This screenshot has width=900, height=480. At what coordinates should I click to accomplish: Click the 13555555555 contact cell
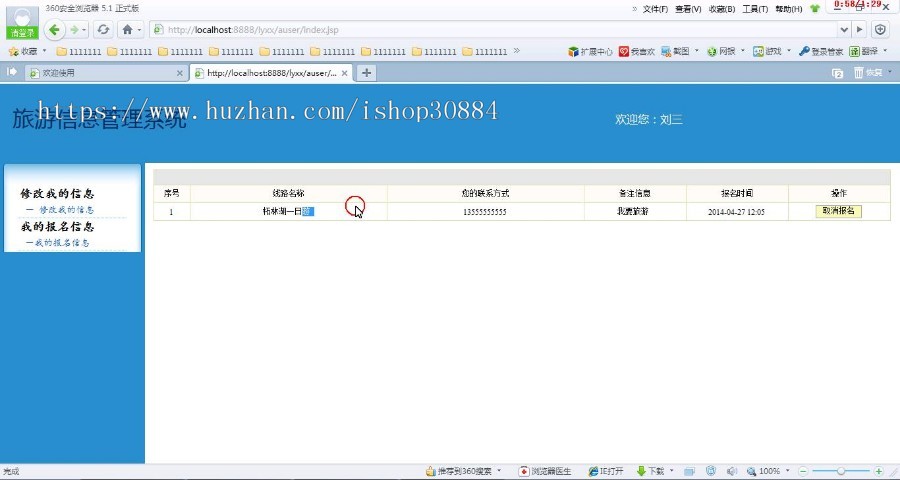point(485,211)
